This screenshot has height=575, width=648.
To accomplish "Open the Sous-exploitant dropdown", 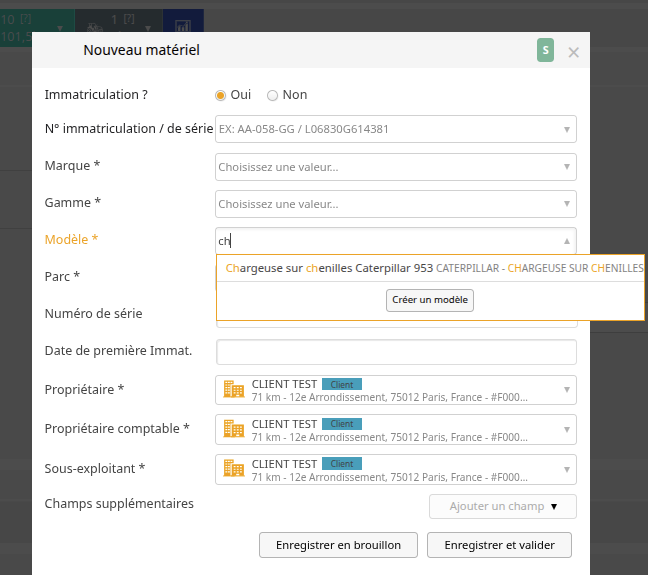I will tap(395, 469).
